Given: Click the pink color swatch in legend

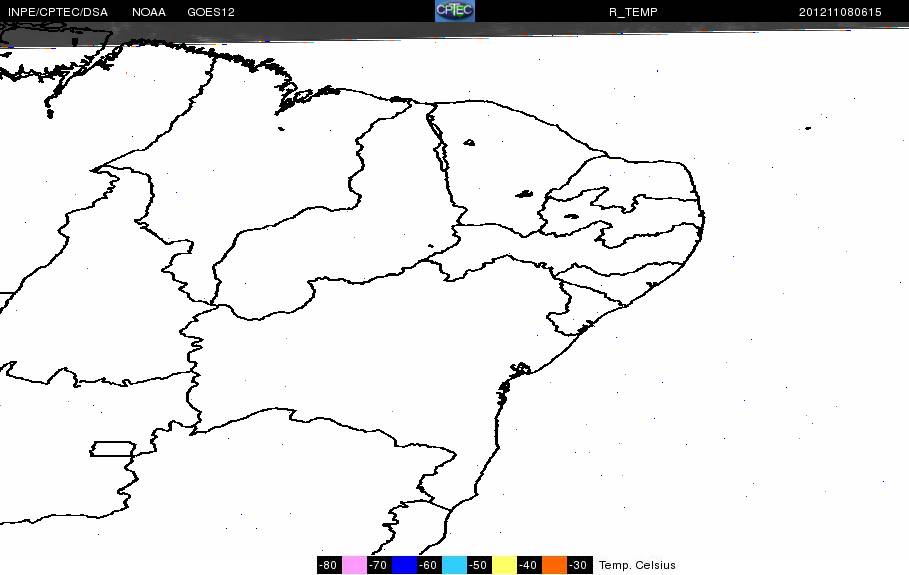Looking at the screenshot, I should (354, 565).
